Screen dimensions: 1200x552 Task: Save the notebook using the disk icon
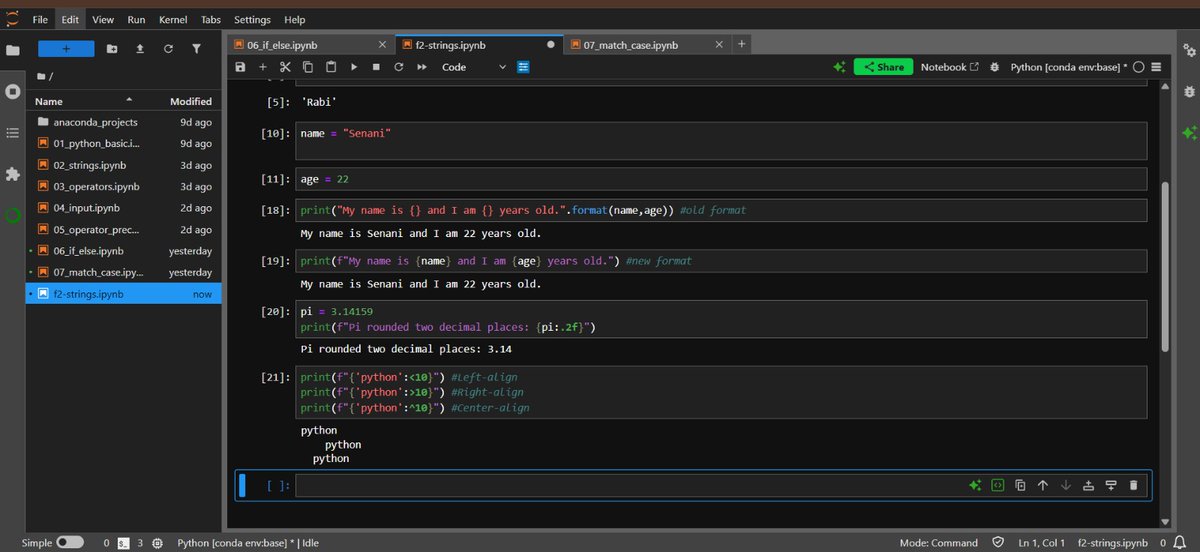pos(240,67)
